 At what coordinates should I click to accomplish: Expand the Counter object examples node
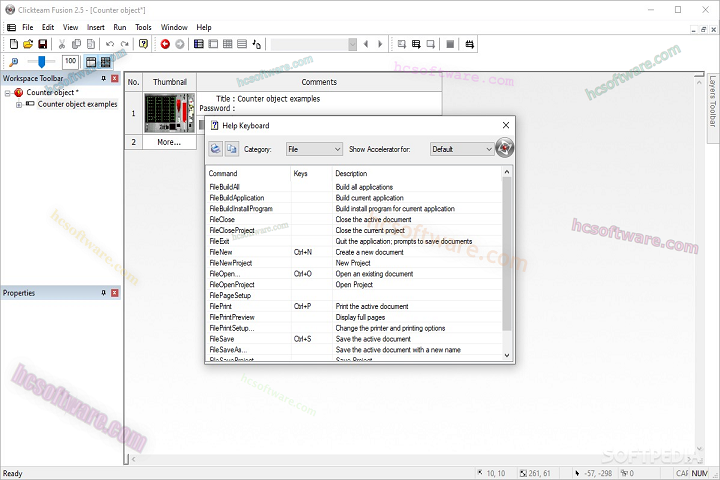(19, 105)
